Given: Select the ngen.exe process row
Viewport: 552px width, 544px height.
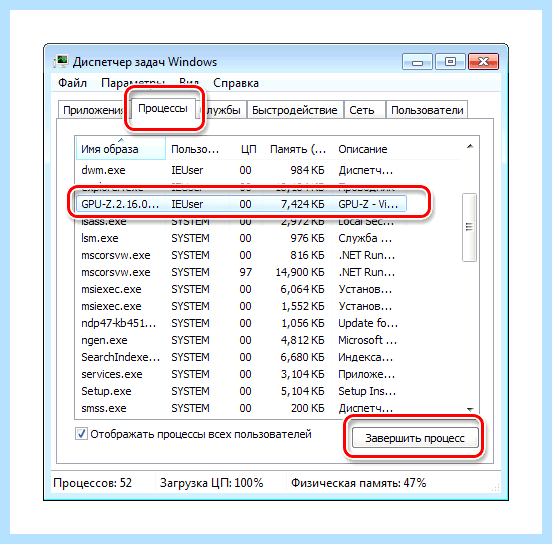Looking at the screenshot, I should (241, 340).
